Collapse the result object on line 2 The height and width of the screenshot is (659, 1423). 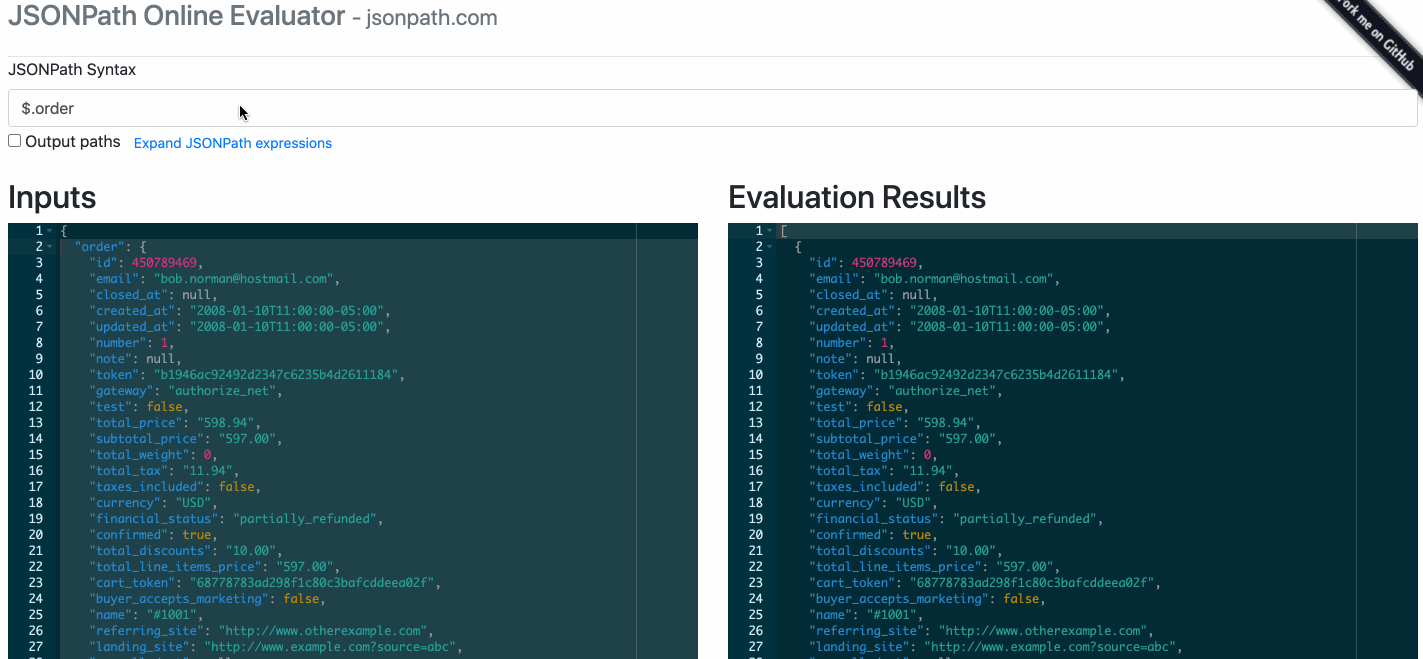coord(770,246)
